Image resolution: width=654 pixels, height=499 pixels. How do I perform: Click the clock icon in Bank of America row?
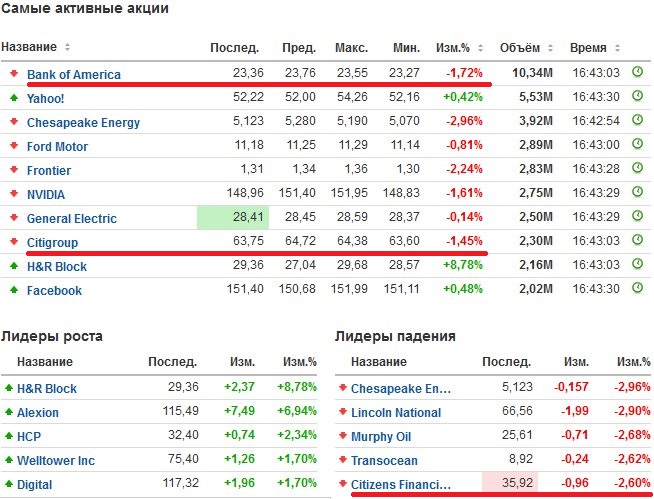tap(638, 73)
